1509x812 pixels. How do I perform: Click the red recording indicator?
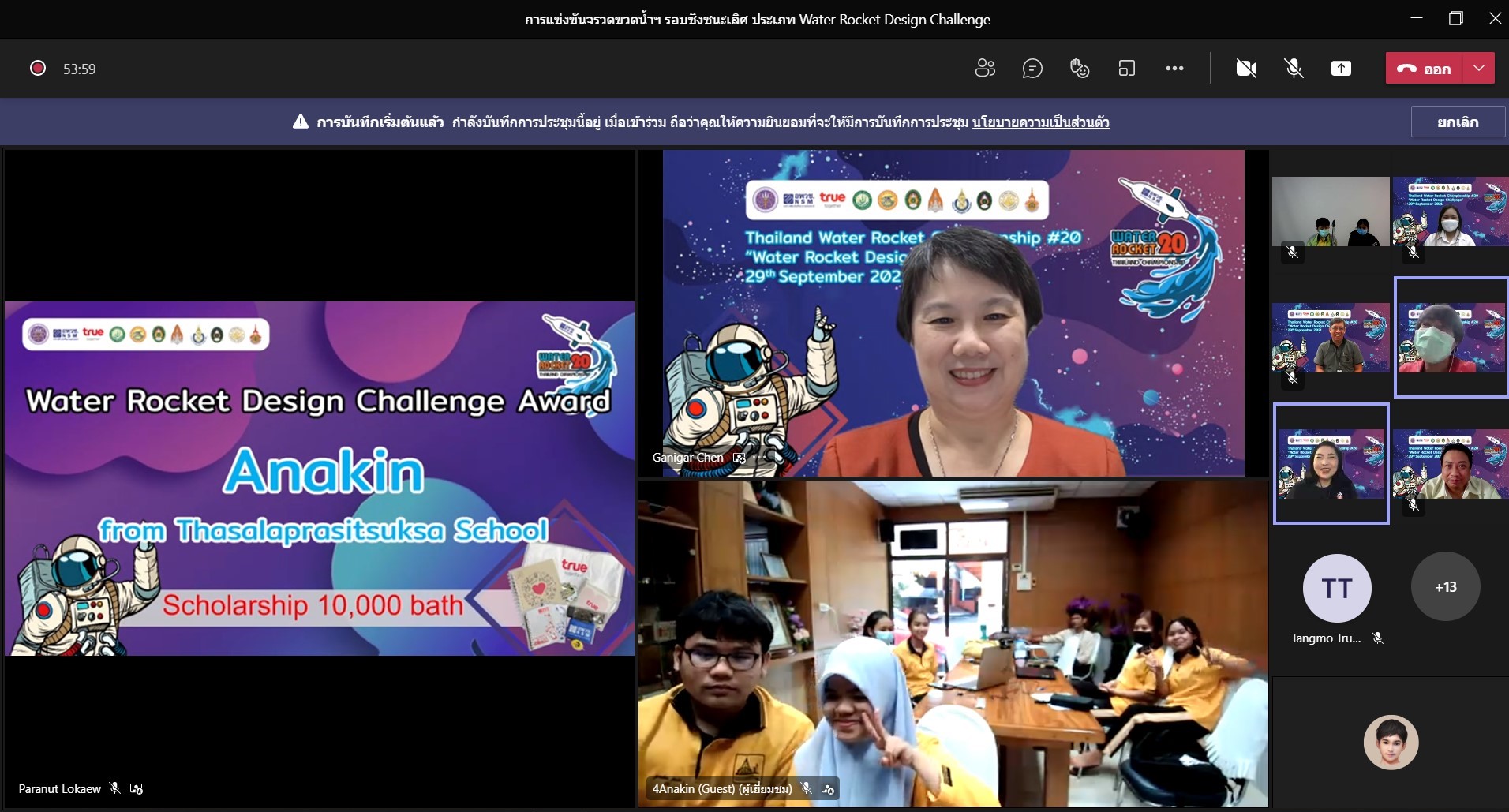click(37, 69)
